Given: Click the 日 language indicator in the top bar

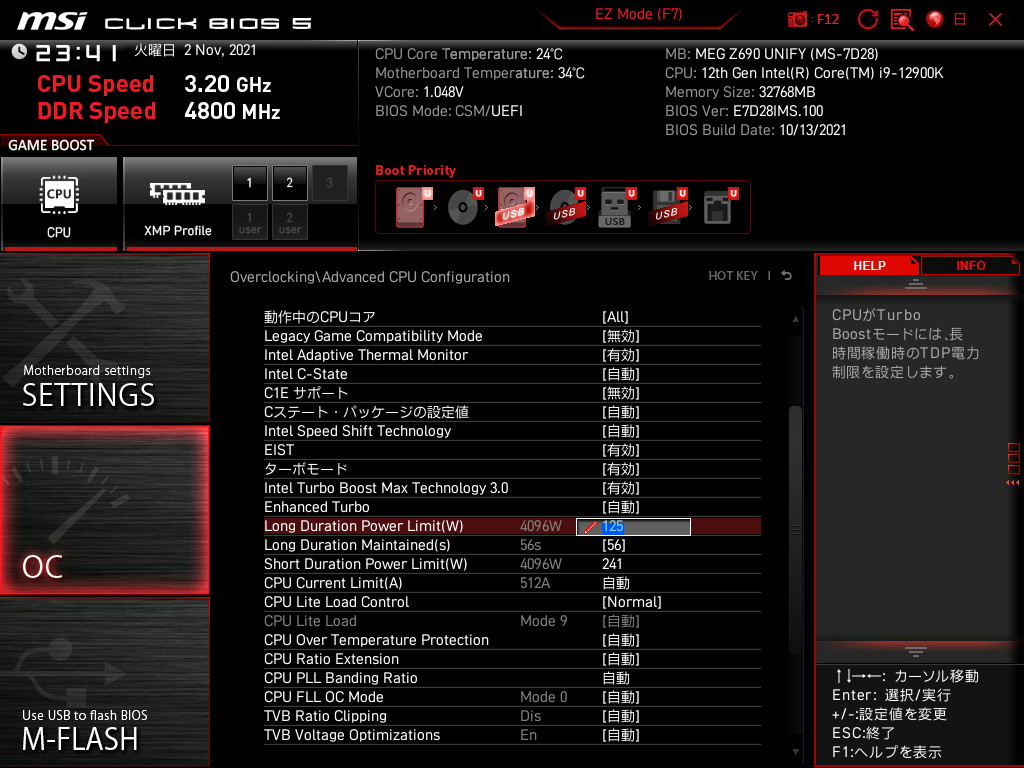Looking at the screenshot, I should (x=960, y=20).
